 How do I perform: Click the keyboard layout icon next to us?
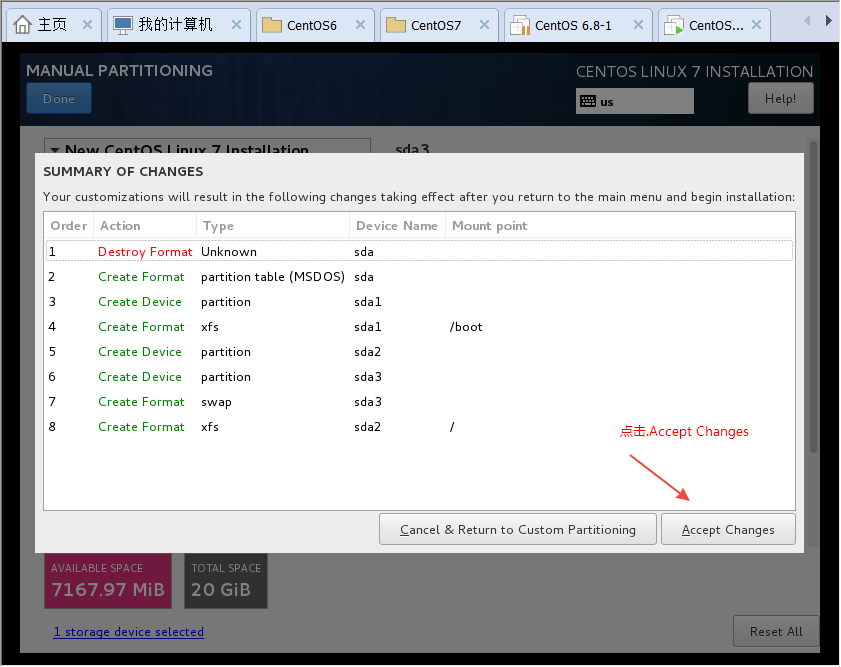[588, 101]
